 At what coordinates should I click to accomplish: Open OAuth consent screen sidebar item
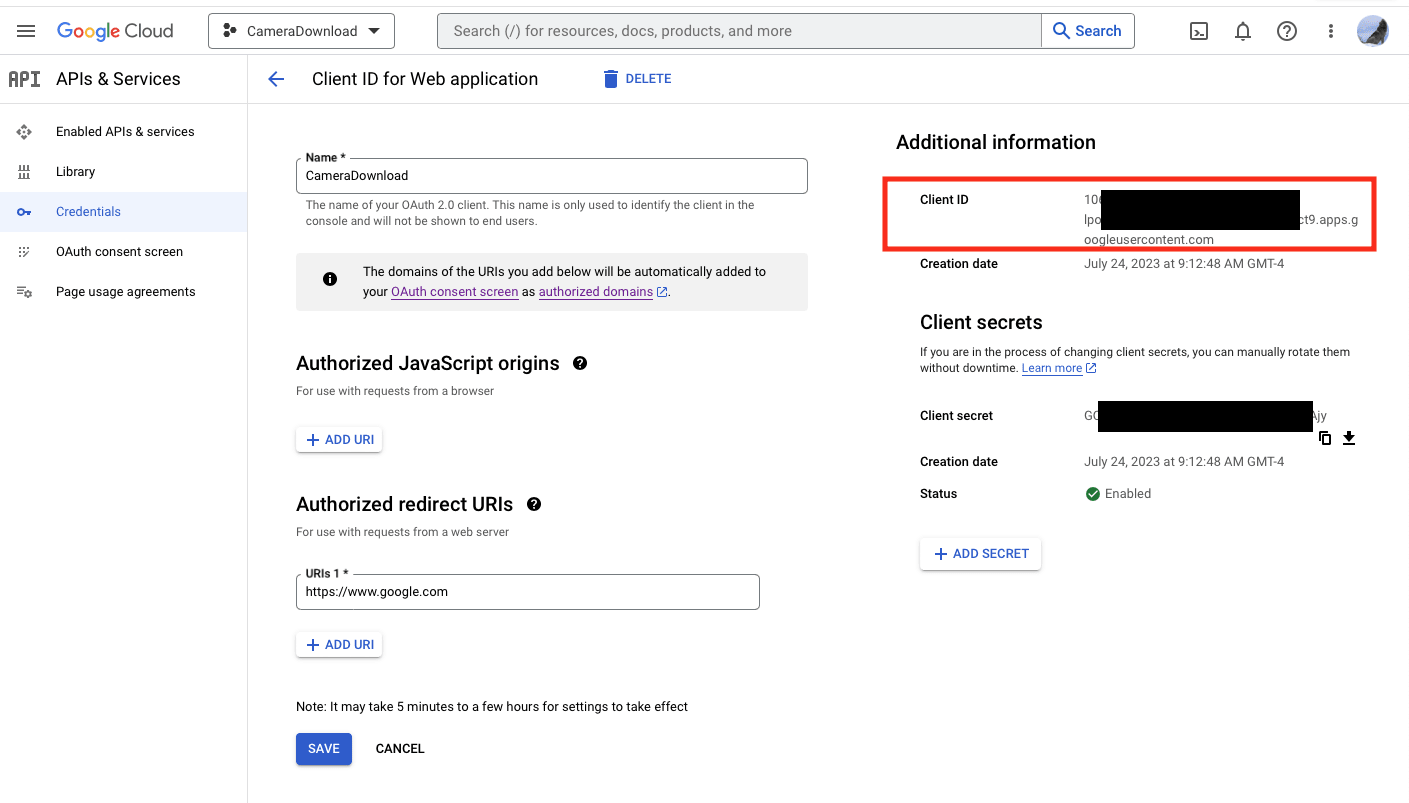pyautogui.click(x=119, y=252)
